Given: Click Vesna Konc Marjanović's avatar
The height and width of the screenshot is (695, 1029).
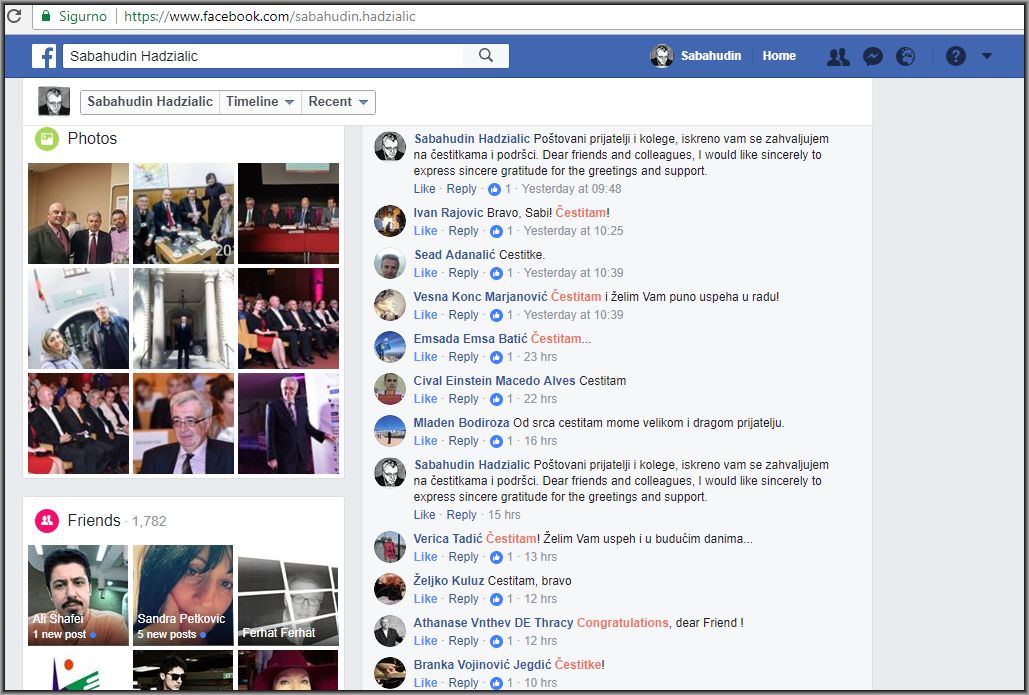Looking at the screenshot, I should click(x=390, y=305).
